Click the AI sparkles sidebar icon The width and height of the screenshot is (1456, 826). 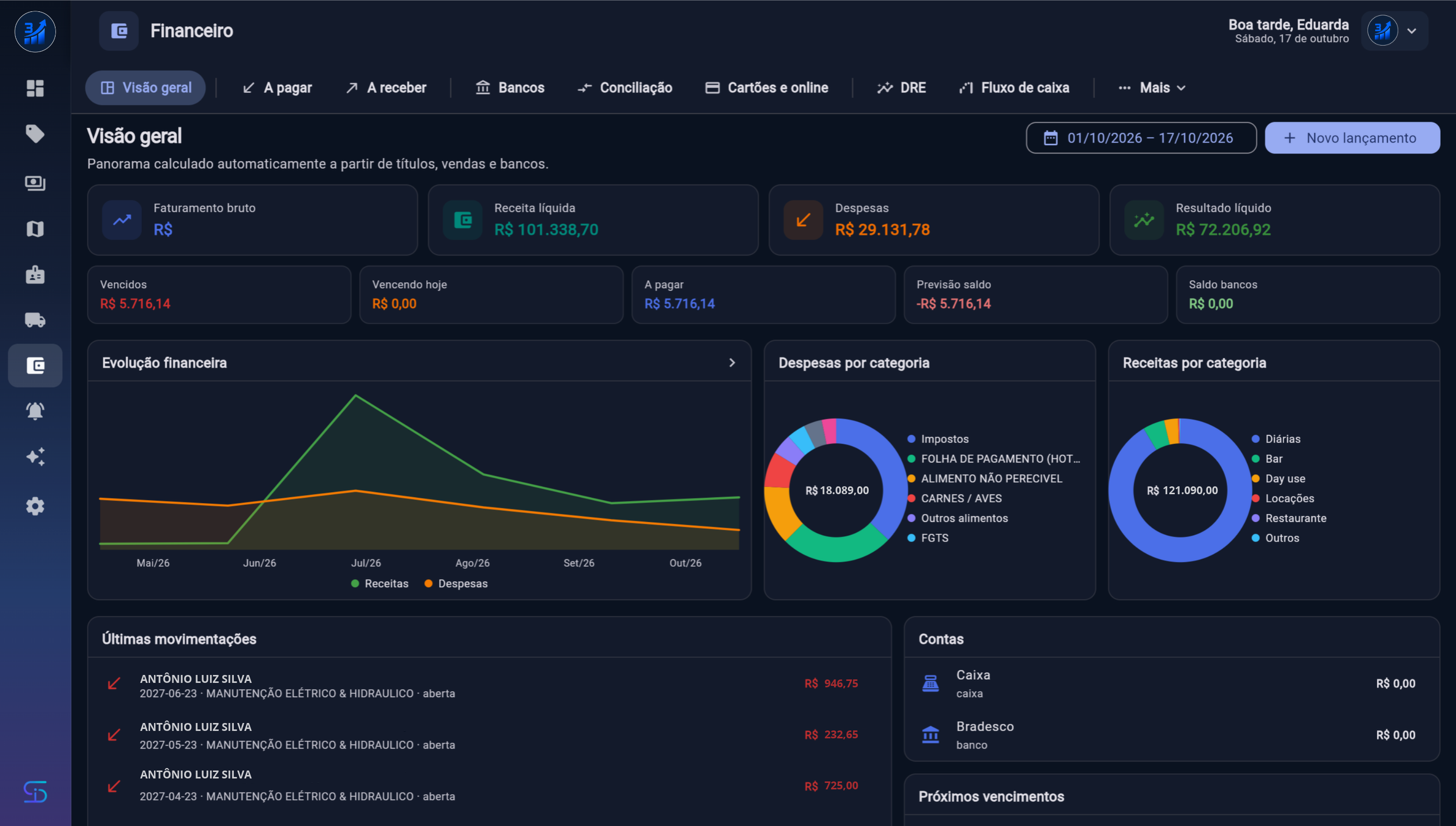[x=35, y=457]
